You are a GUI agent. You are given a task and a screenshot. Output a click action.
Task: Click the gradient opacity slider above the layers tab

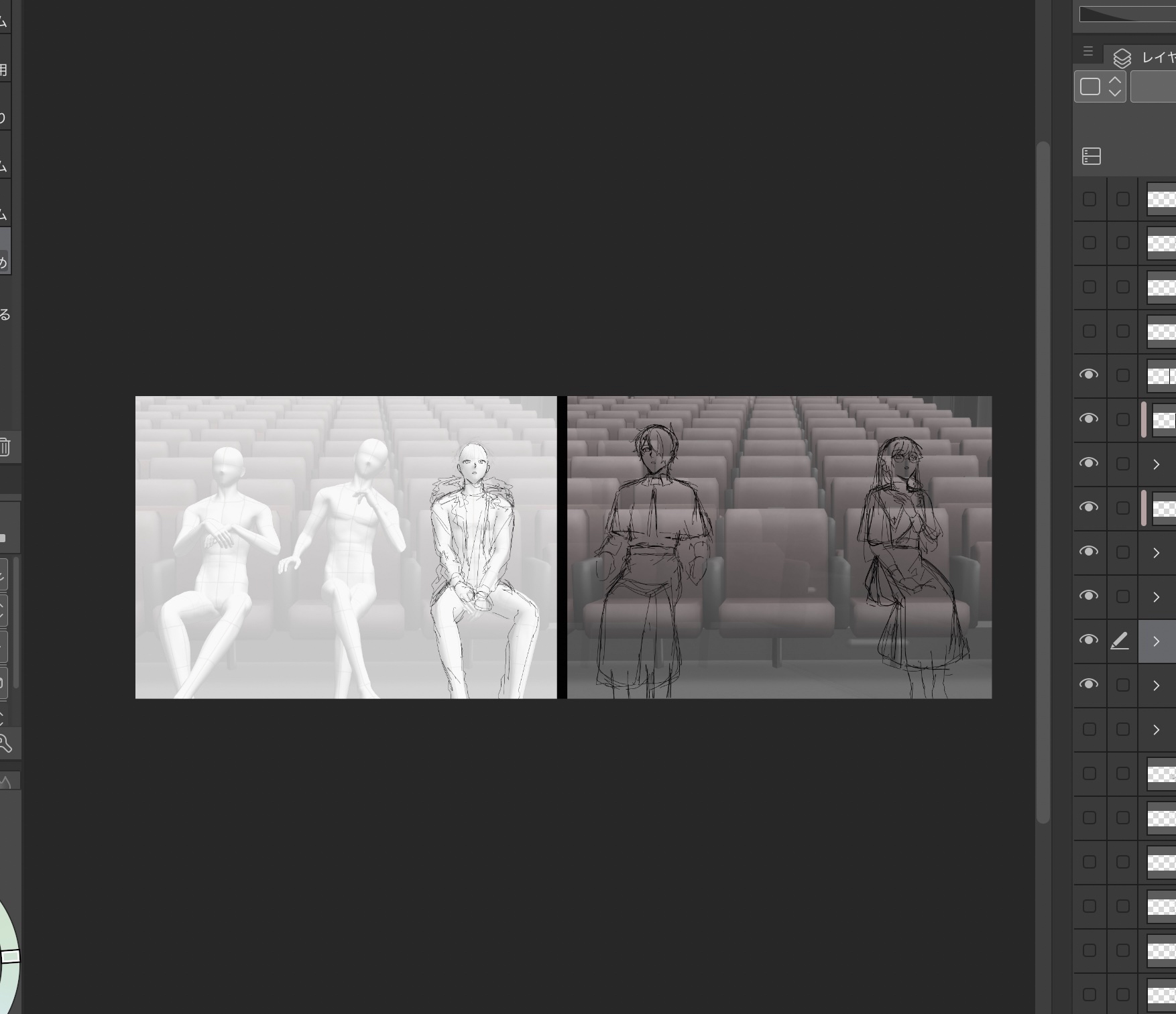pos(1126,14)
